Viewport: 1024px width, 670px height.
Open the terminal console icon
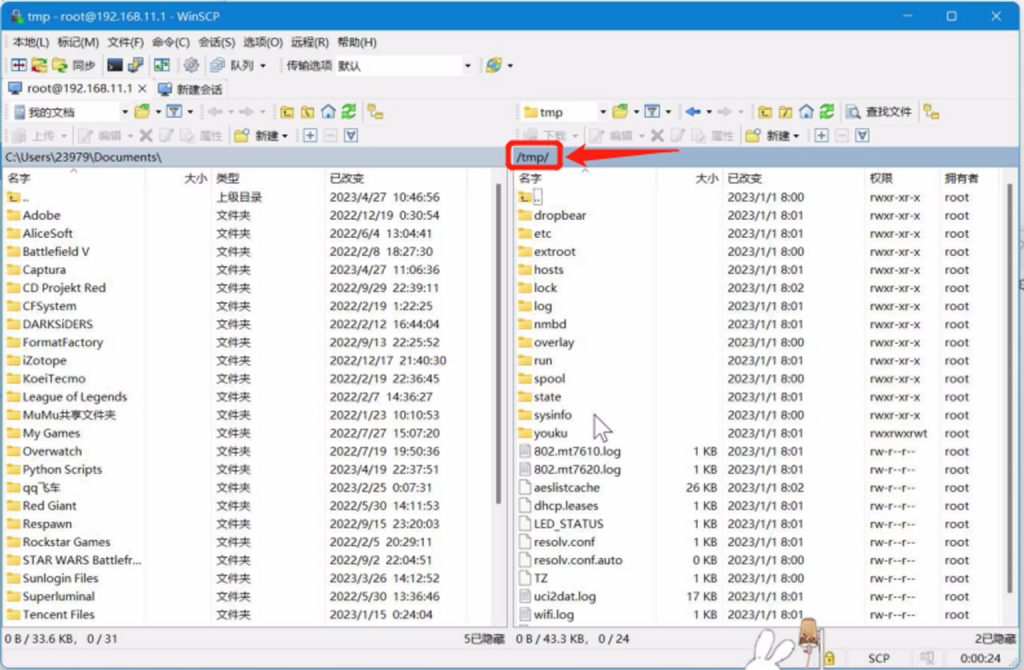coord(115,65)
